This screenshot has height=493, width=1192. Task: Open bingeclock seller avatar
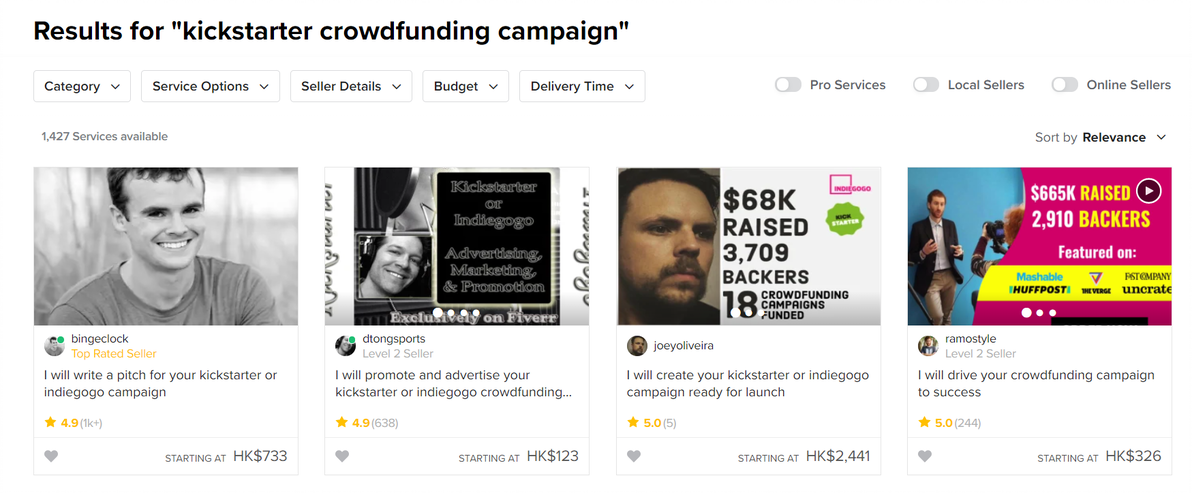(54, 346)
